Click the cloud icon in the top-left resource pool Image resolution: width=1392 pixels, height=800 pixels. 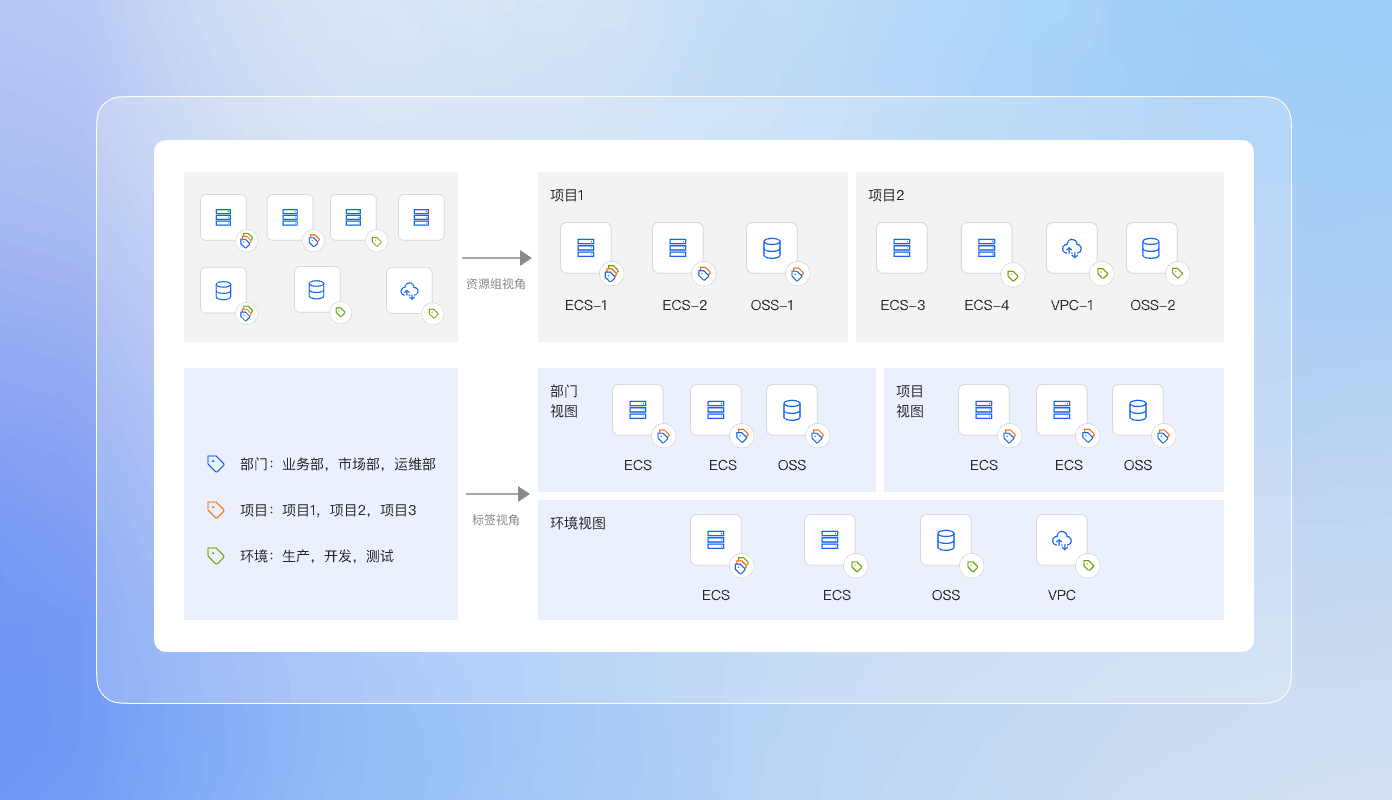click(410, 290)
